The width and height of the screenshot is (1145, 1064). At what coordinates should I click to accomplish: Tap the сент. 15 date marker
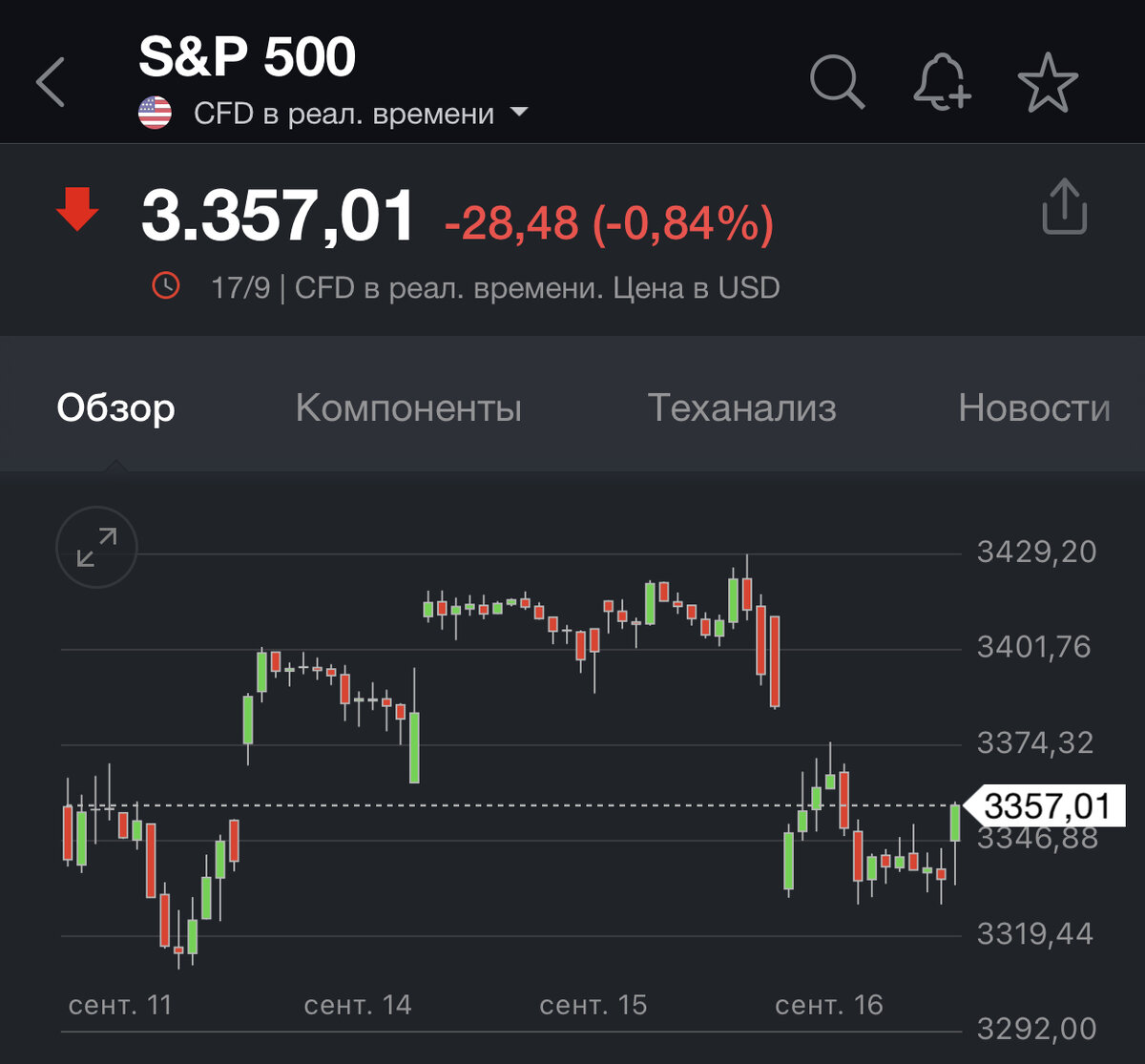[x=593, y=1004]
